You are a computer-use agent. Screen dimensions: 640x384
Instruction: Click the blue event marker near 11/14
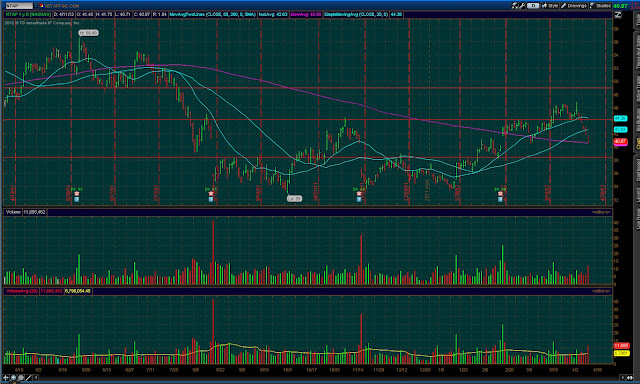359,199
